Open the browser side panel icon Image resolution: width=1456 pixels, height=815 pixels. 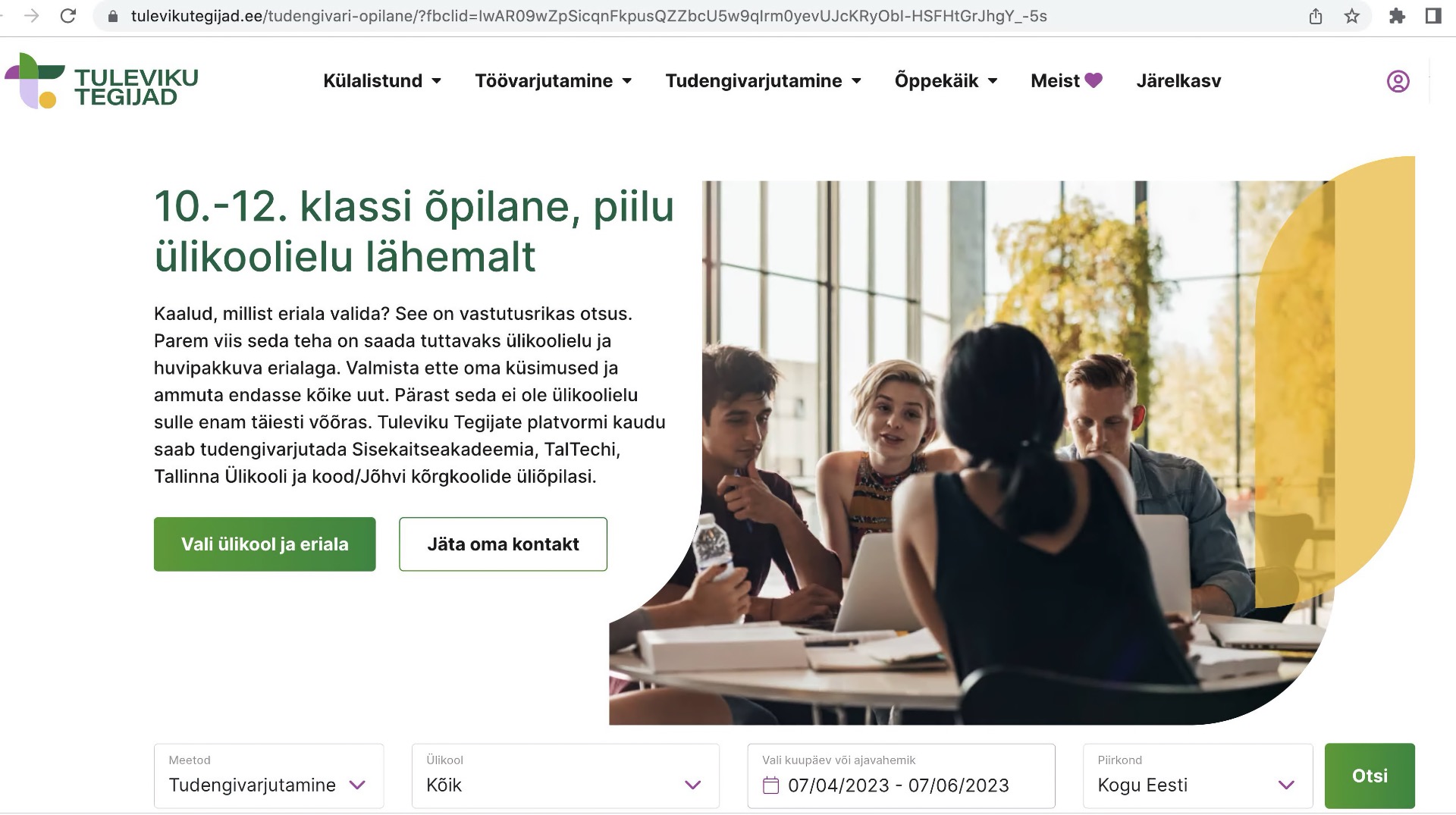[x=1433, y=16]
